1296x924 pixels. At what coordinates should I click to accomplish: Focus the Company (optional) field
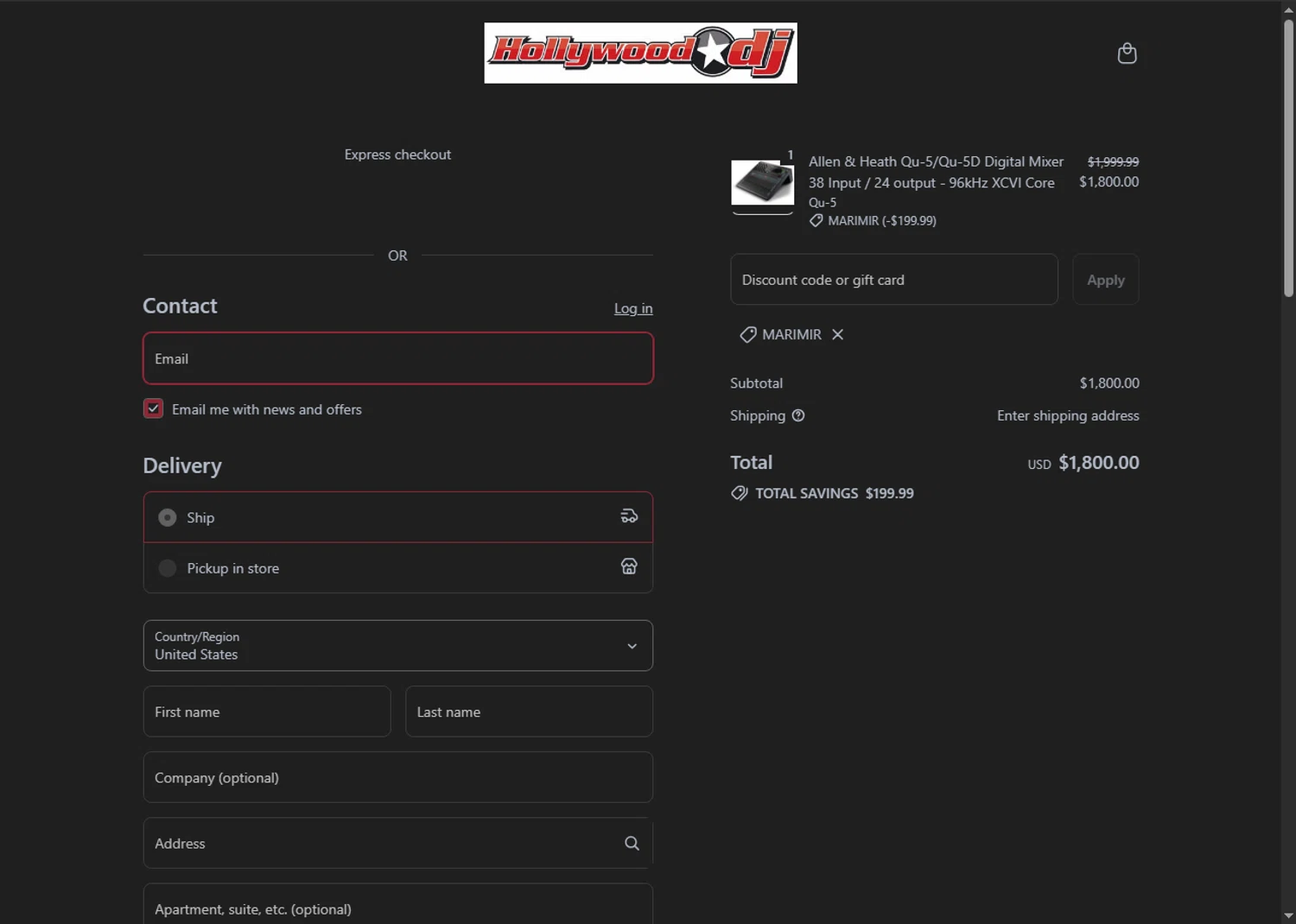[397, 777]
